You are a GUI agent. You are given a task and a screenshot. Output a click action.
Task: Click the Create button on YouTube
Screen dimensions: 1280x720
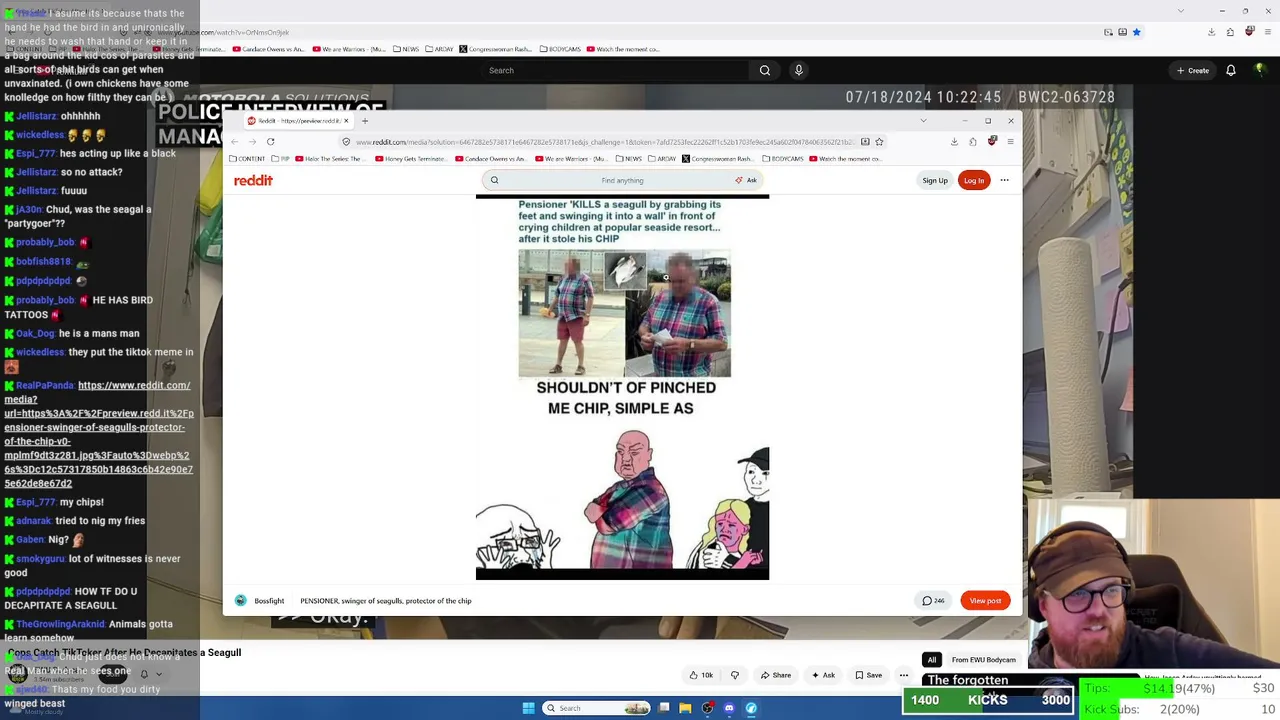tap(1193, 70)
